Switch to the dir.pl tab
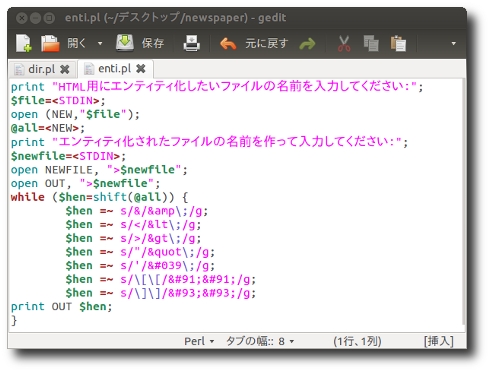 (42, 69)
